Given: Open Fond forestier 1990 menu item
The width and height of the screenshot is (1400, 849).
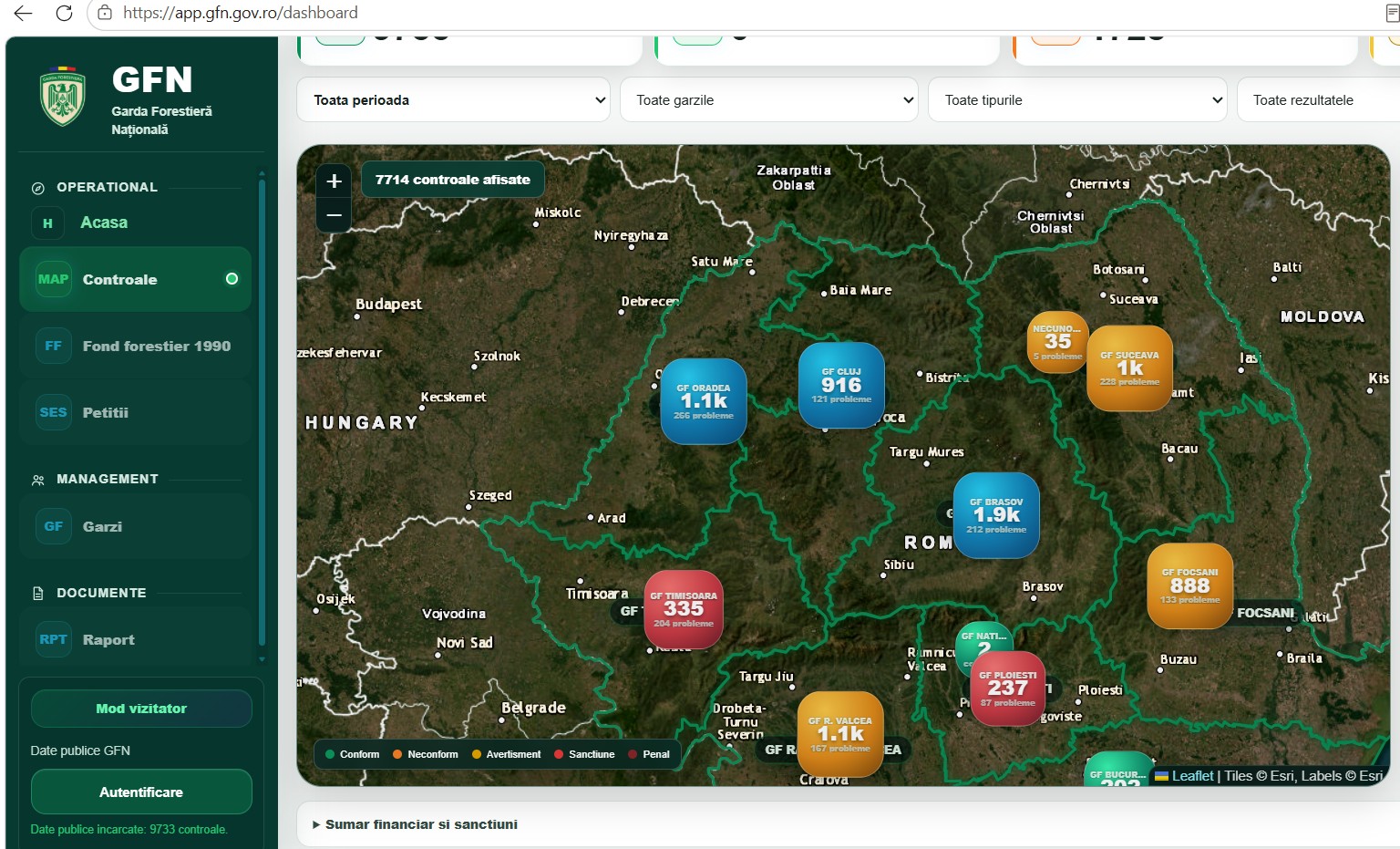Looking at the screenshot, I should point(135,346).
